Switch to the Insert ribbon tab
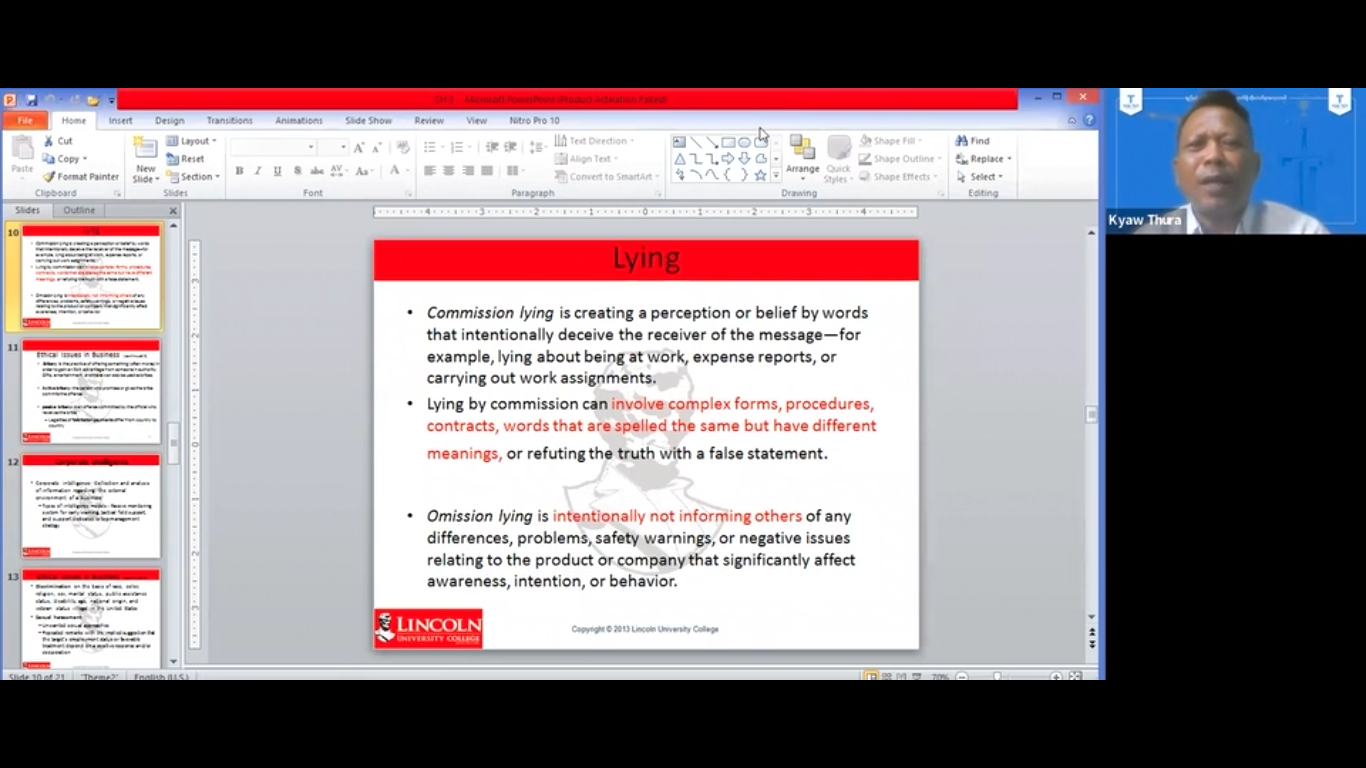This screenshot has width=1366, height=768. tap(120, 120)
